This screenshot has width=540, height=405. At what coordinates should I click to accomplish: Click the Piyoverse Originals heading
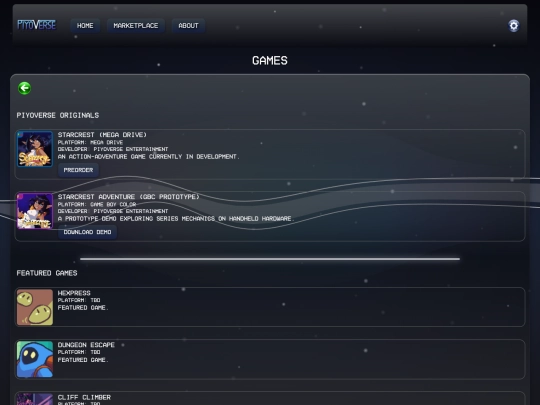coord(58,115)
